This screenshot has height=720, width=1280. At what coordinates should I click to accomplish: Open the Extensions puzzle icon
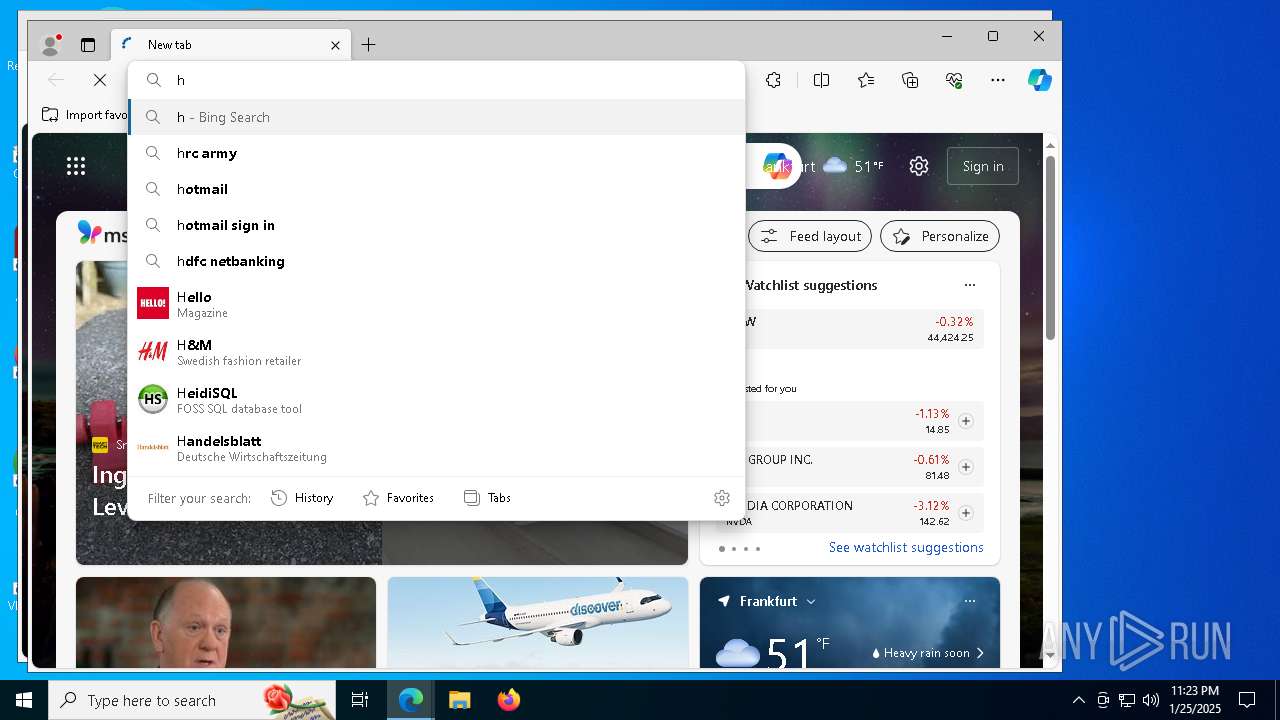tap(773, 80)
